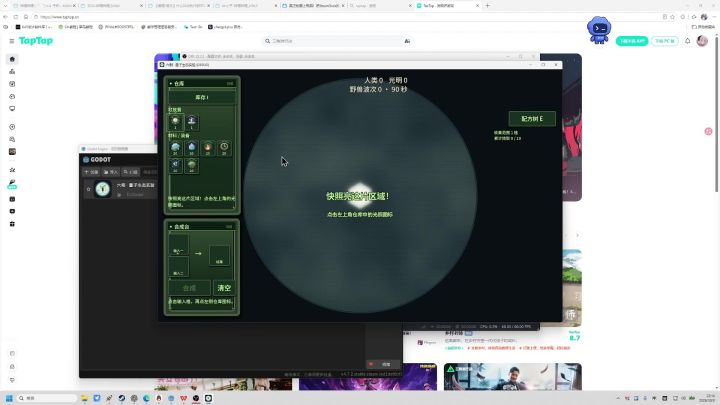Switch to the second browser tab
The image size is (720, 405).
coord(112,6)
